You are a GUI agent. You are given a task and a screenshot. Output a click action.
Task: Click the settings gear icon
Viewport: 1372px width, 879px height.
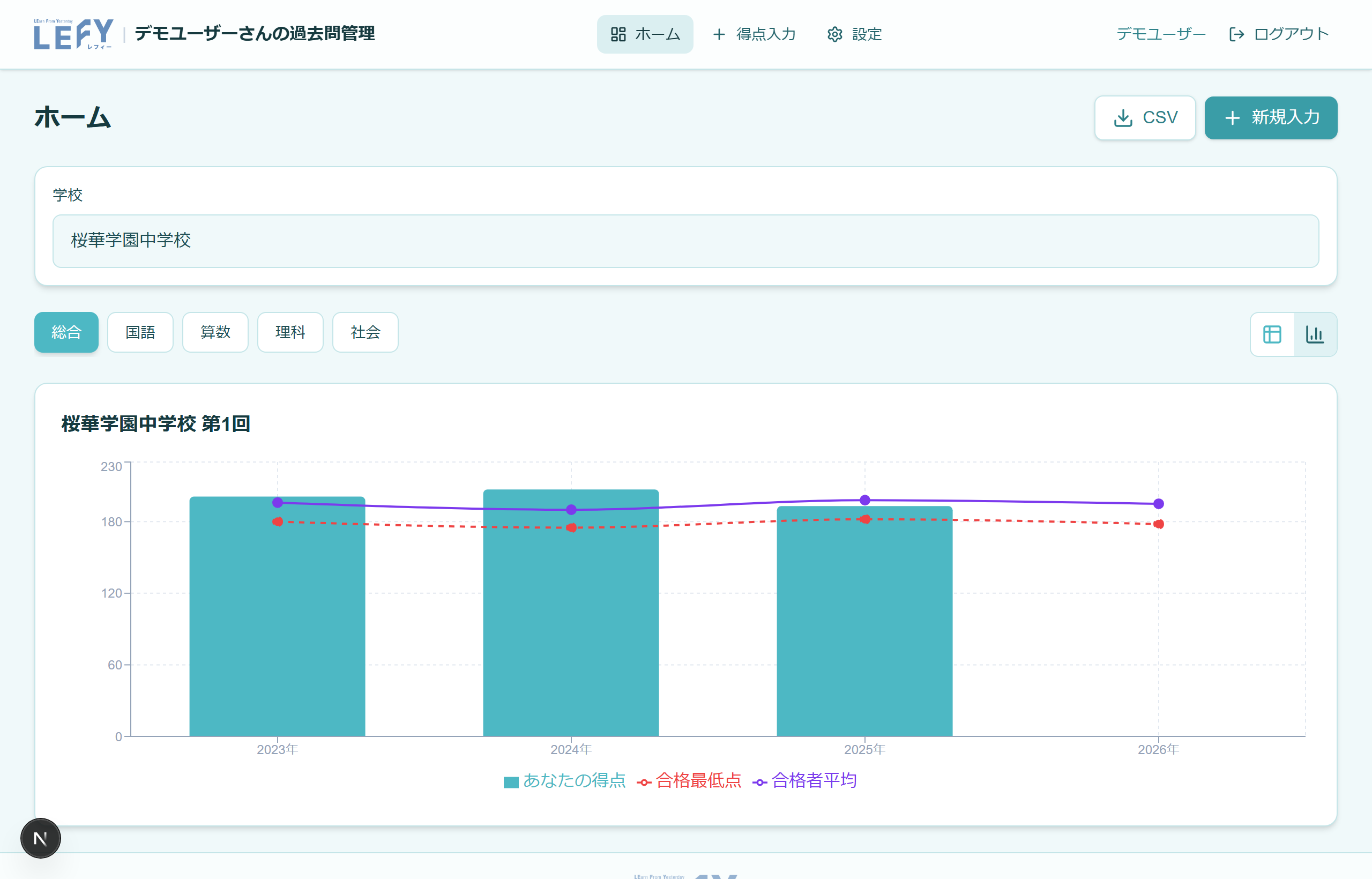834,34
